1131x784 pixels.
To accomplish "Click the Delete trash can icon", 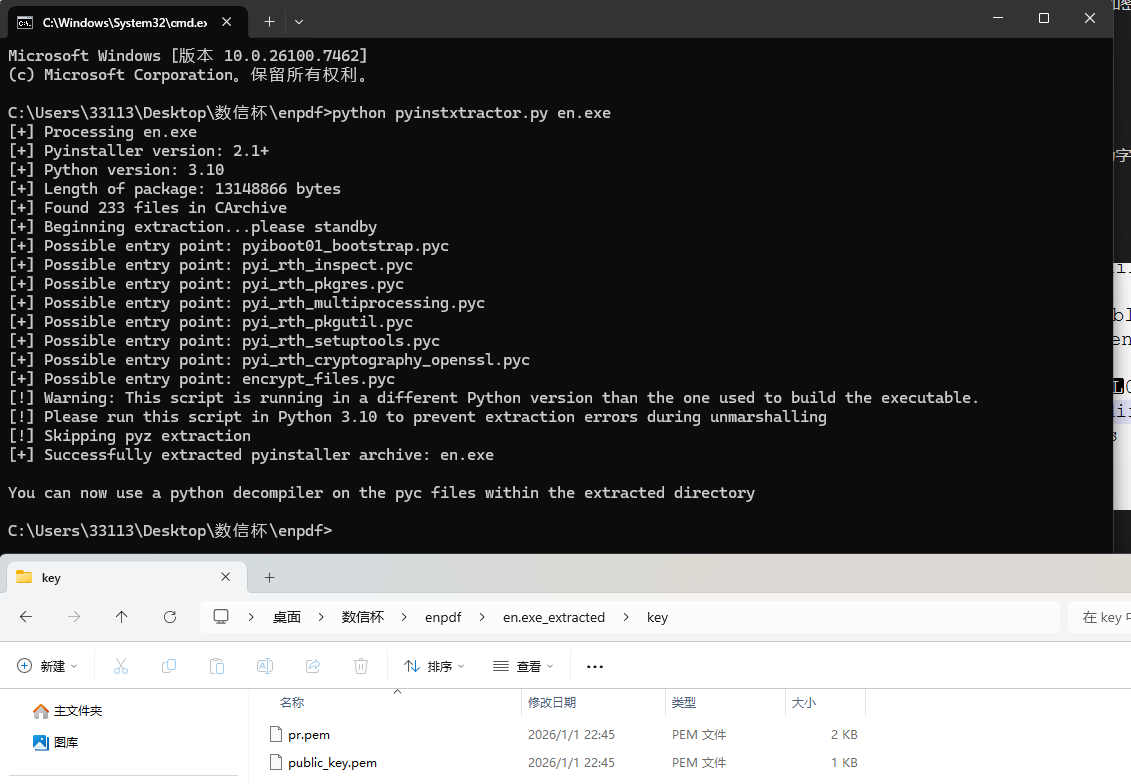I will 361,666.
